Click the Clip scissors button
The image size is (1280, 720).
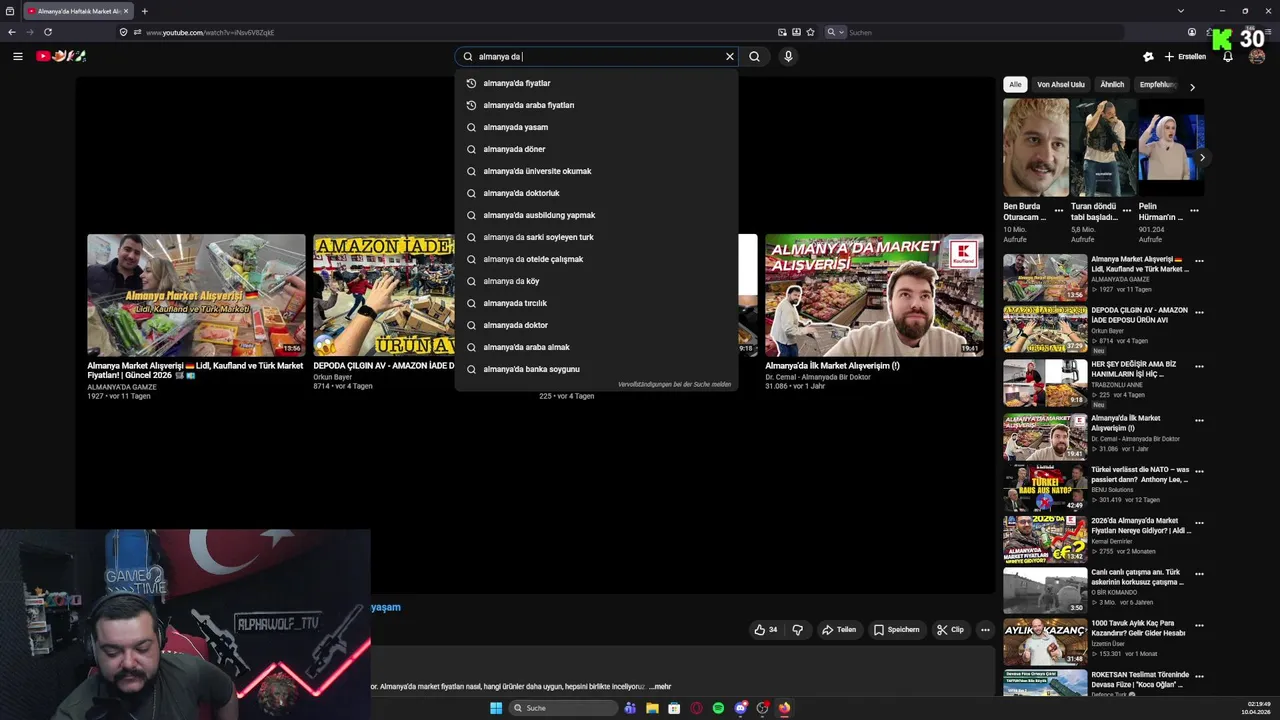pos(950,630)
